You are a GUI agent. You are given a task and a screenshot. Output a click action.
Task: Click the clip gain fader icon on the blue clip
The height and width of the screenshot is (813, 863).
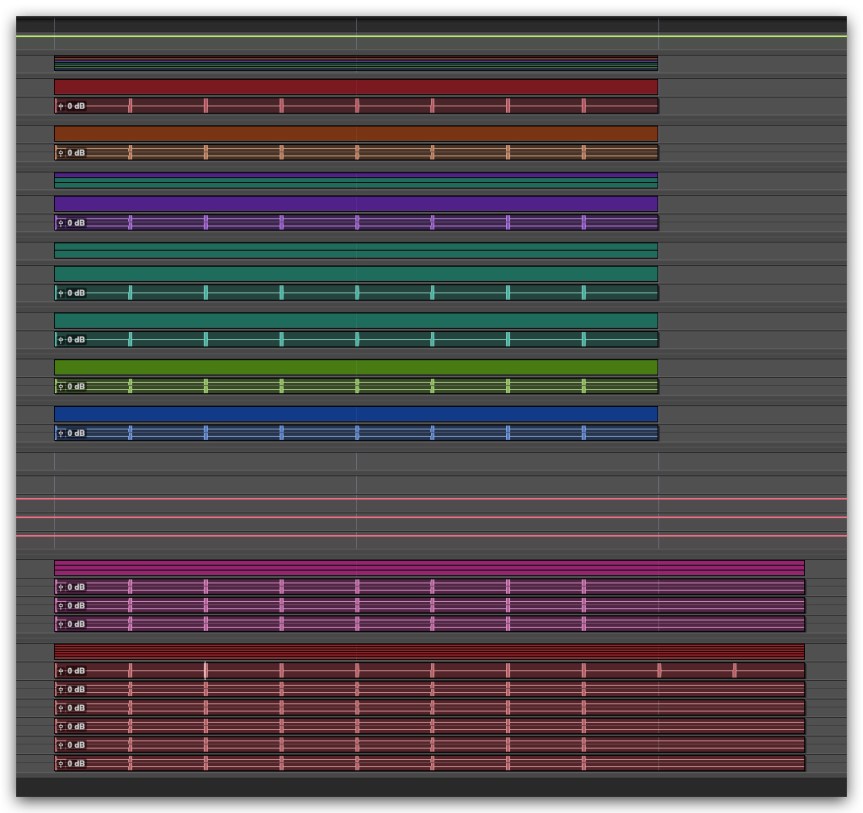point(61,434)
